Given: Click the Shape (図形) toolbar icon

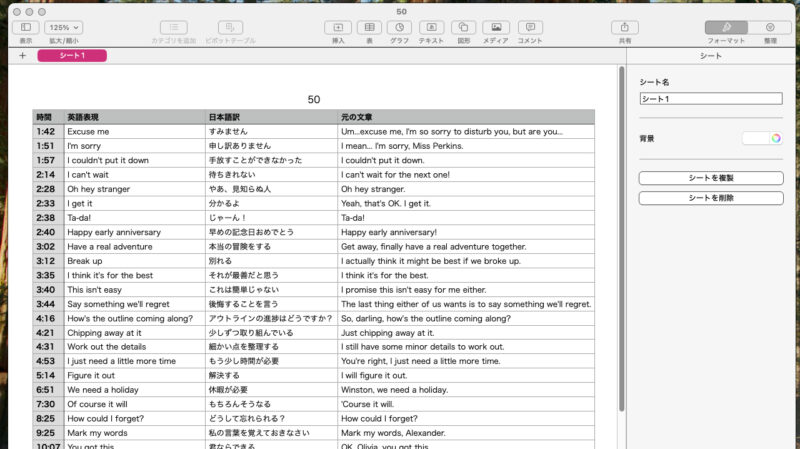Looking at the screenshot, I should 463,27.
